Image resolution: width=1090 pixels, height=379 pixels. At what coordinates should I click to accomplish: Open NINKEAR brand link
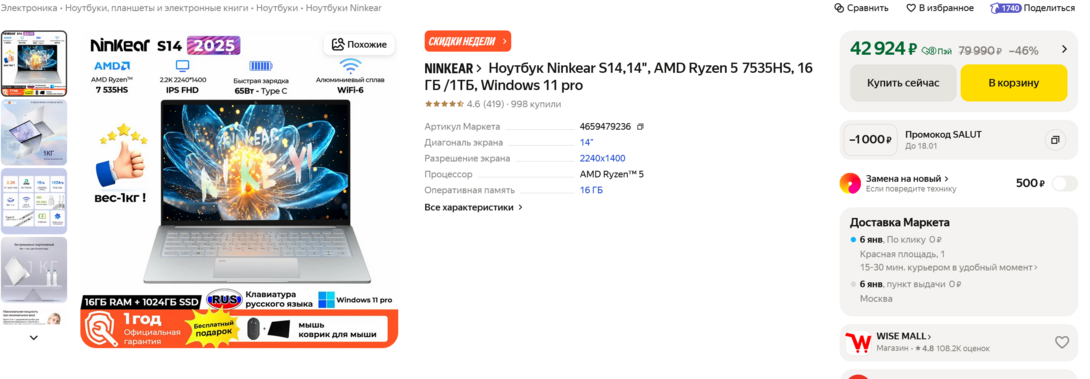coord(453,68)
